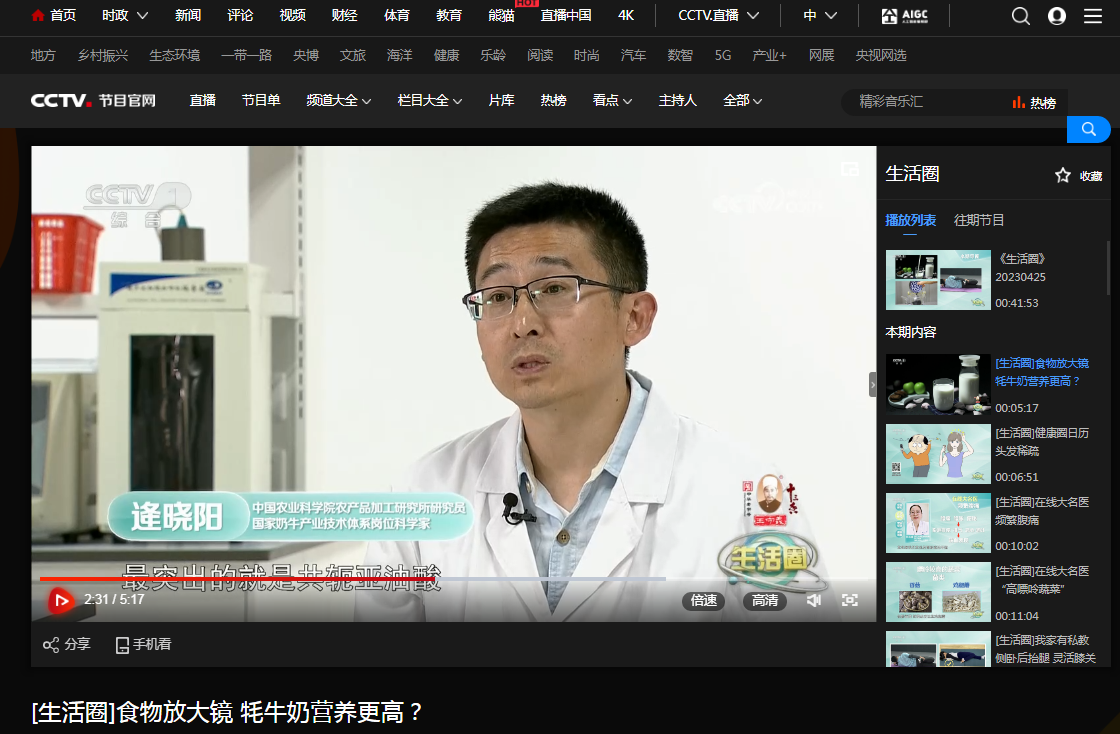Open 热榜 in program nav
The width and height of the screenshot is (1120, 734).
point(554,101)
